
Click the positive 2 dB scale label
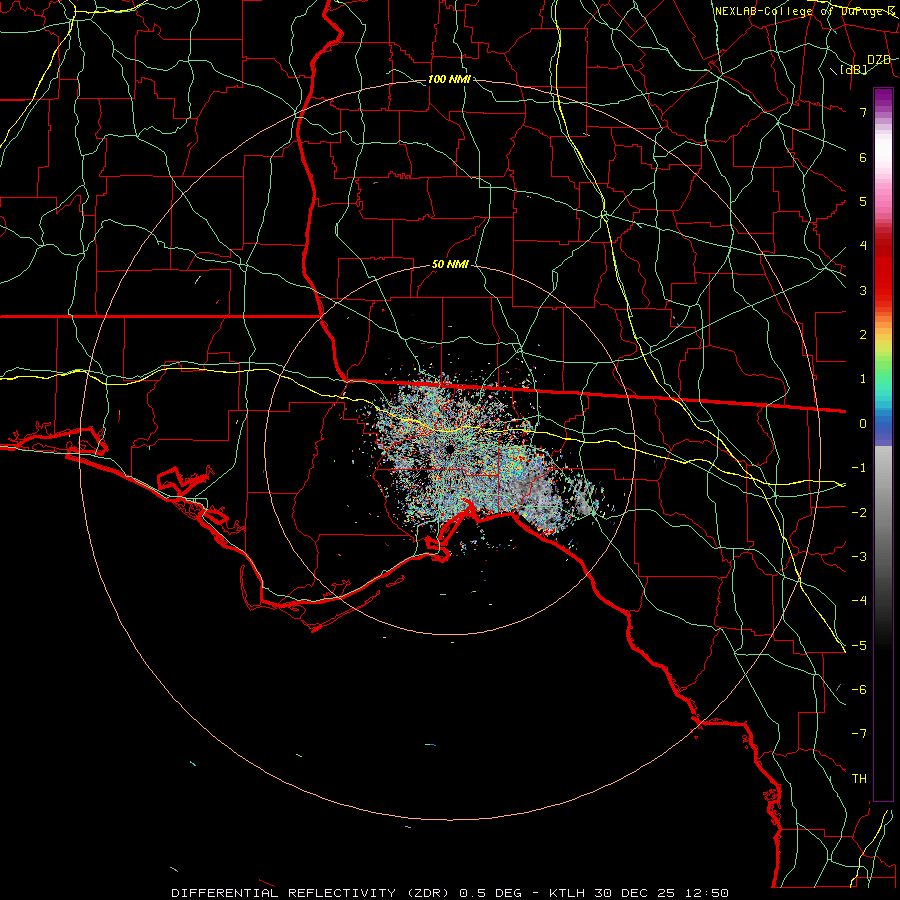863,335
